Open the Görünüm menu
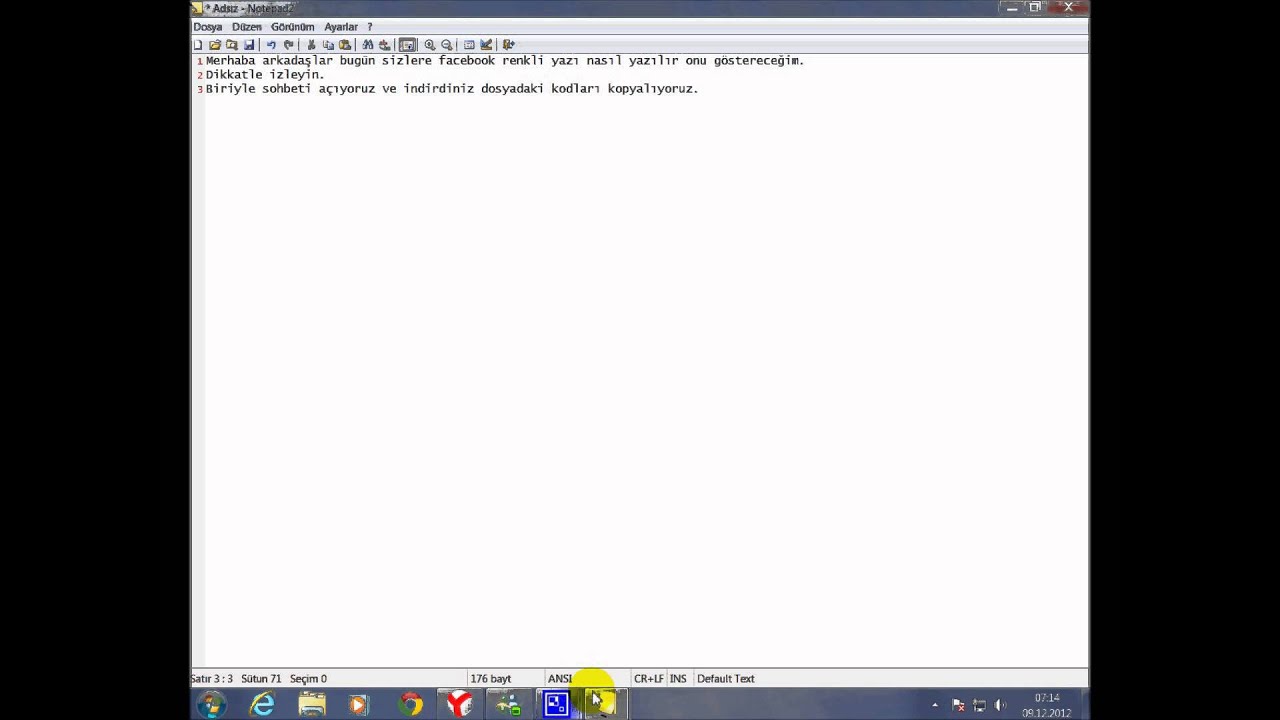The image size is (1280, 720). pyautogui.click(x=293, y=27)
